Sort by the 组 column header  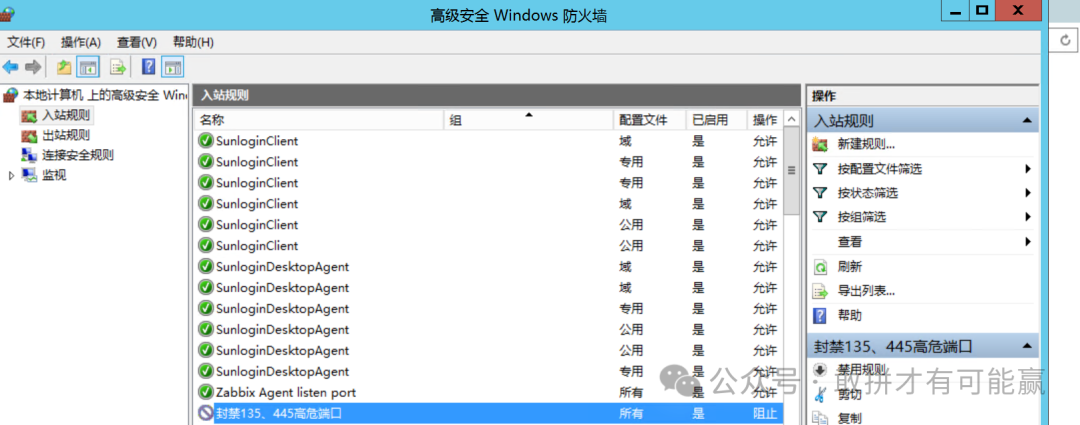pos(529,120)
